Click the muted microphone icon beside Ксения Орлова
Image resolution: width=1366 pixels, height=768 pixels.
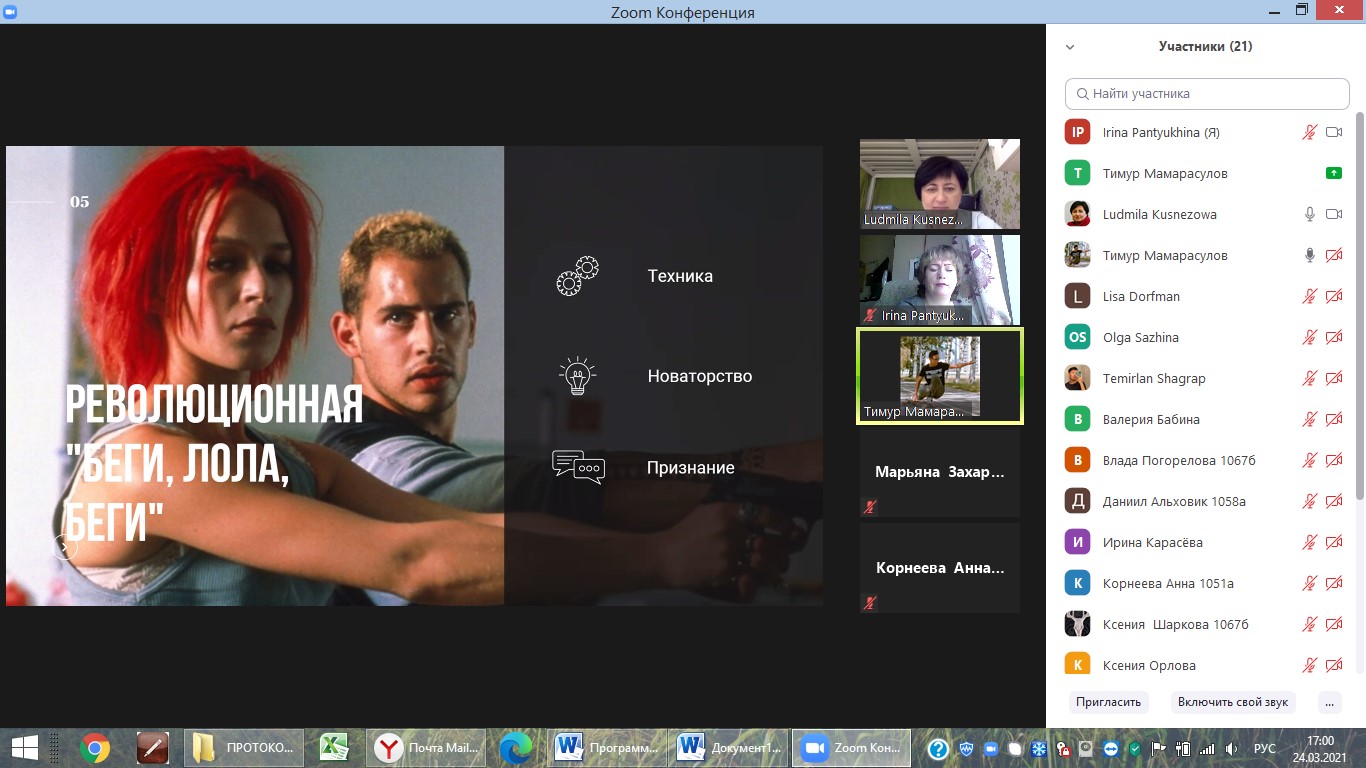[1309, 665]
